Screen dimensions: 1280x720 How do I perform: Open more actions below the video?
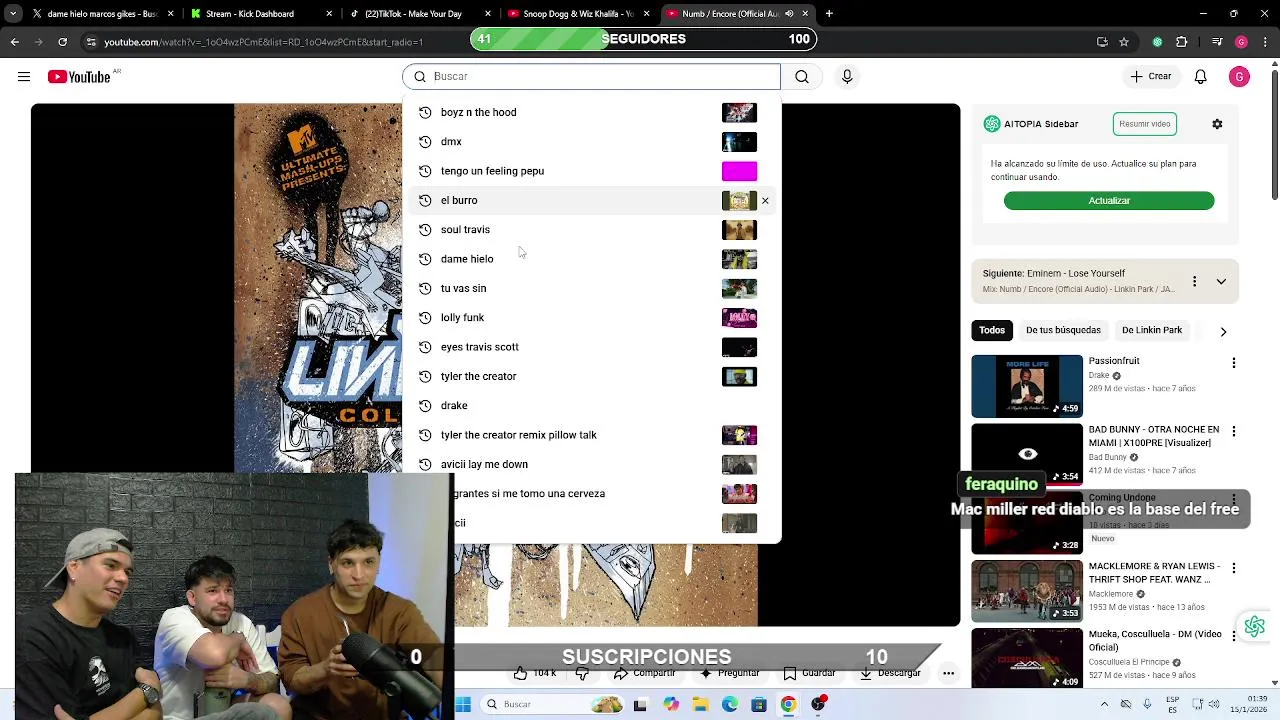coord(948,673)
